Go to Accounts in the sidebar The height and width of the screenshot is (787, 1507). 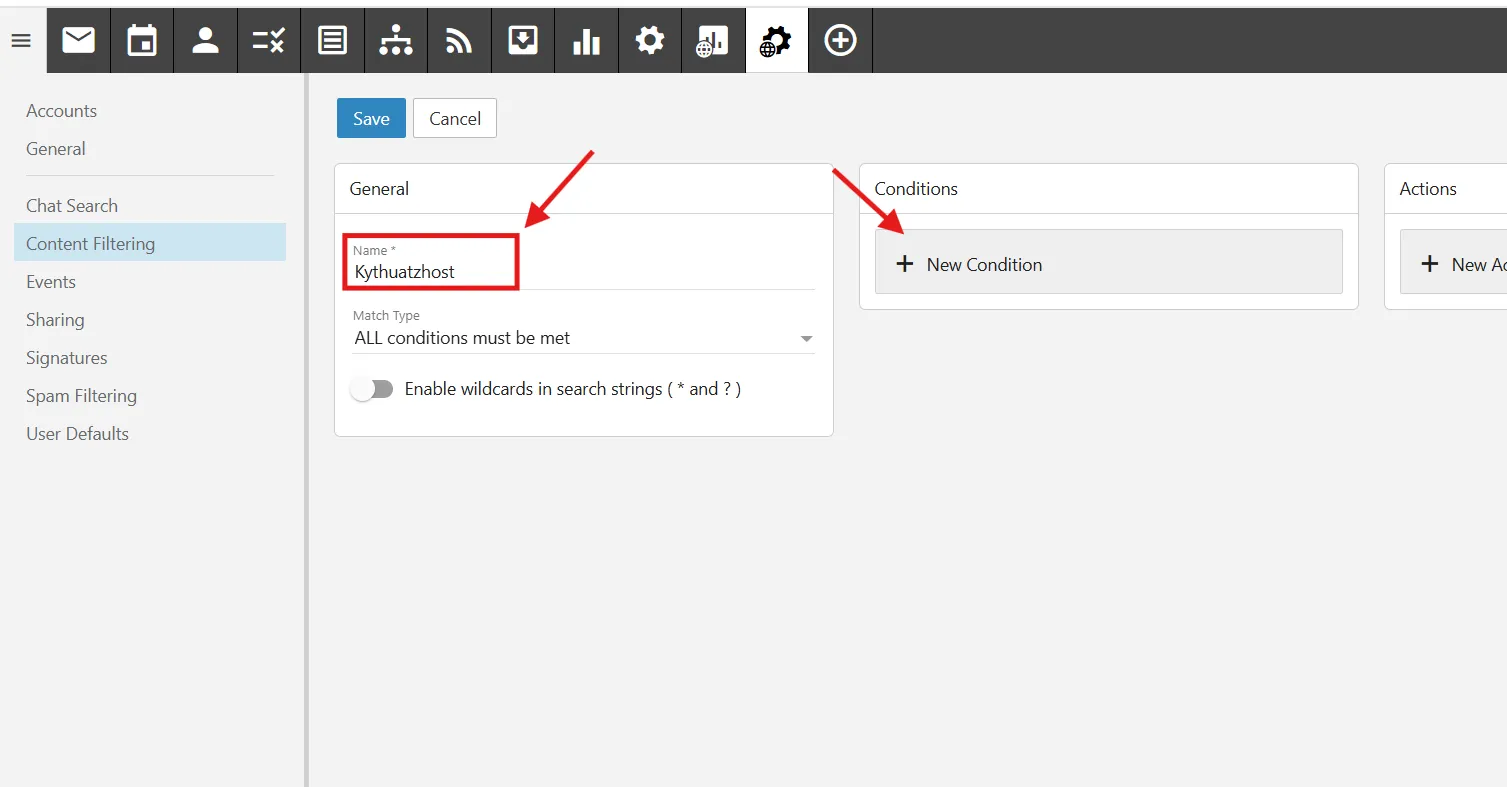click(x=61, y=111)
